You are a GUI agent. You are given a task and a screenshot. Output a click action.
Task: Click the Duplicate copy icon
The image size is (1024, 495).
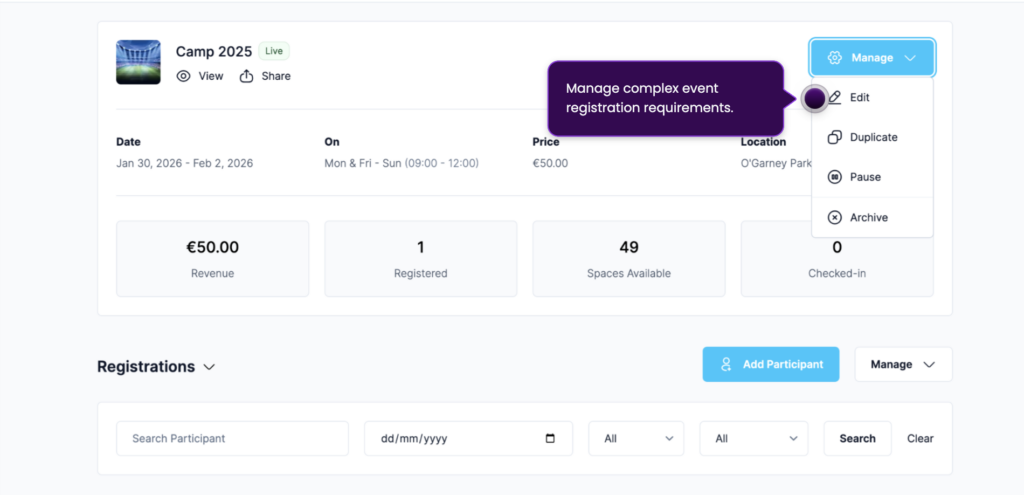click(x=835, y=137)
